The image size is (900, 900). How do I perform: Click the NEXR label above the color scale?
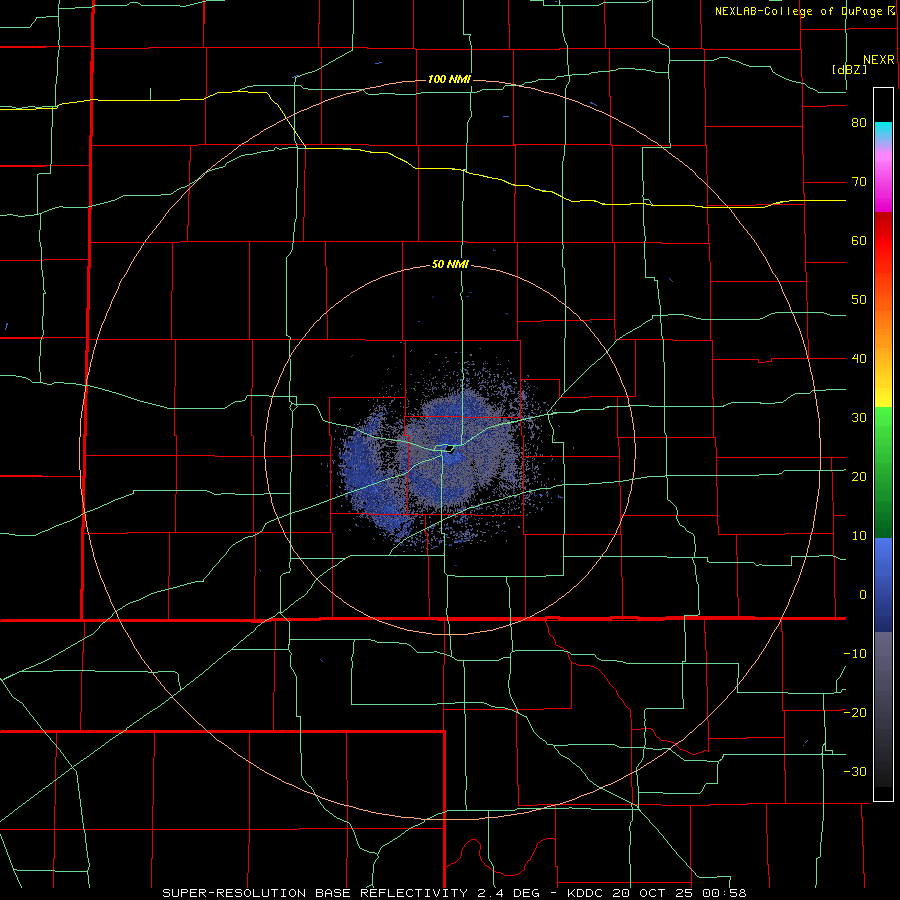coord(878,60)
